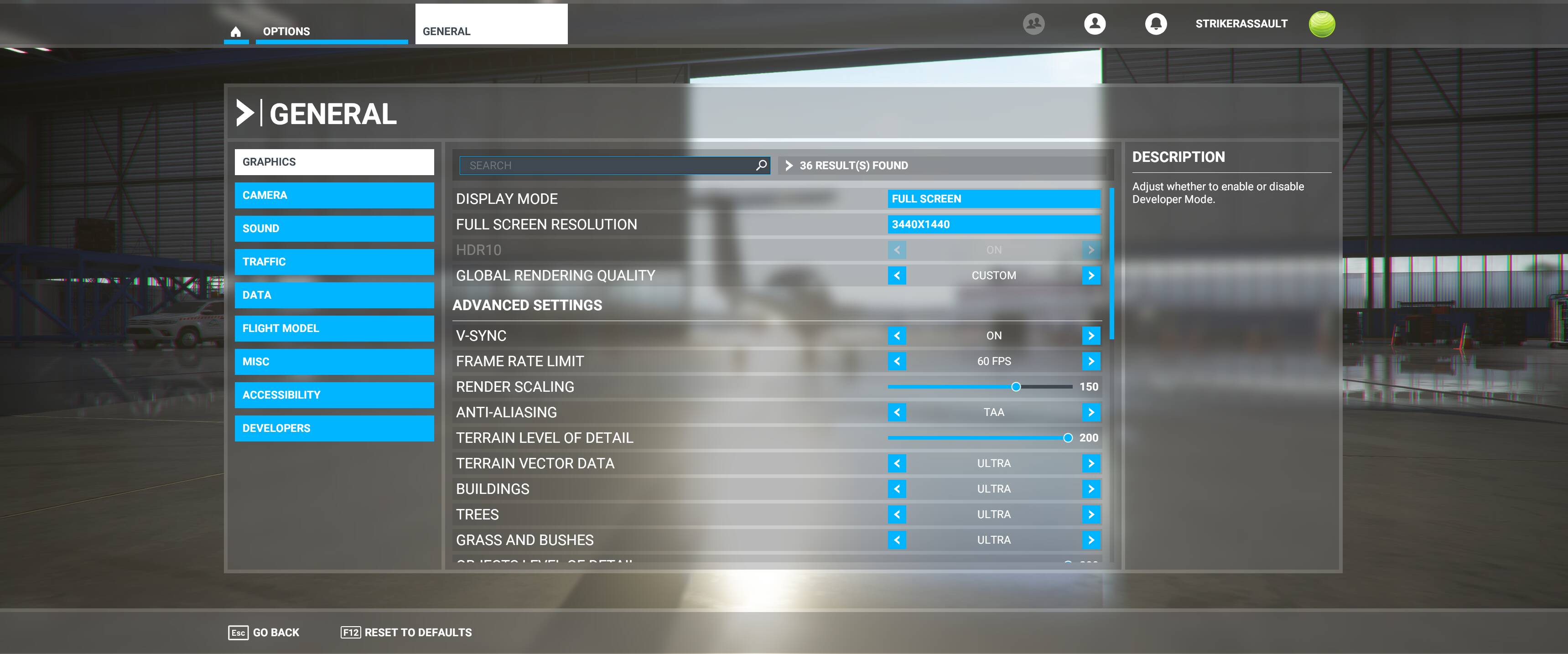Open Full Screen Resolution 3440X1440 dropdown
The height and width of the screenshot is (654, 1568).
(993, 224)
